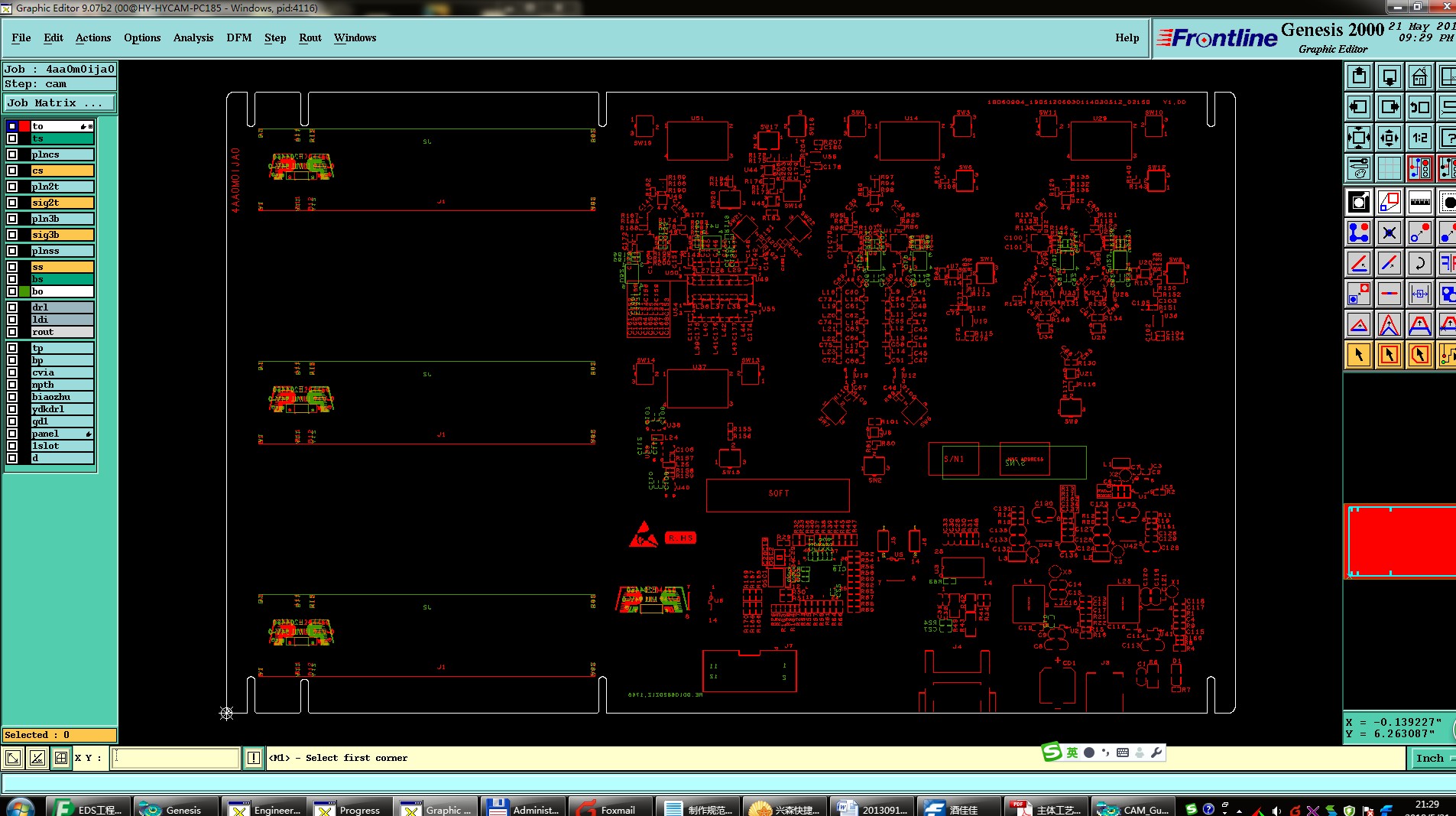The height and width of the screenshot is (816, 1456).
Task: Switch to Progress window in taskbar
Action: click(349, 808)
